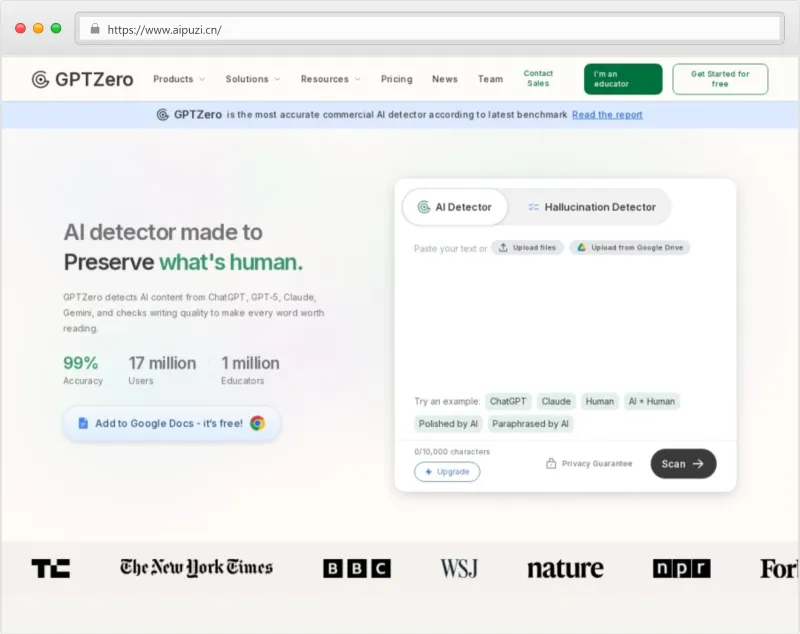Try the Human example
800x634 pixels.
[599, 401]
